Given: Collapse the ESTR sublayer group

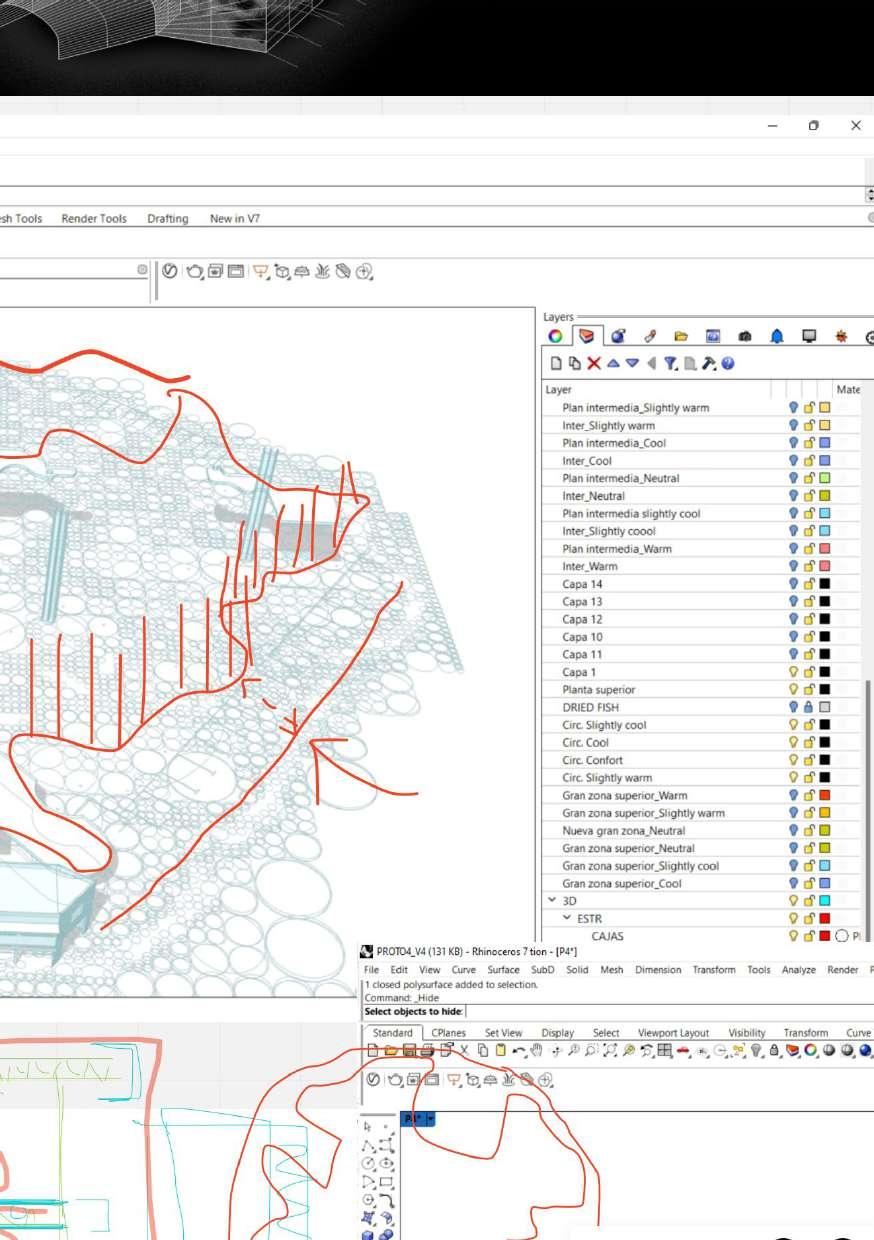Looking at the screenshot, I should coord(566,918).
